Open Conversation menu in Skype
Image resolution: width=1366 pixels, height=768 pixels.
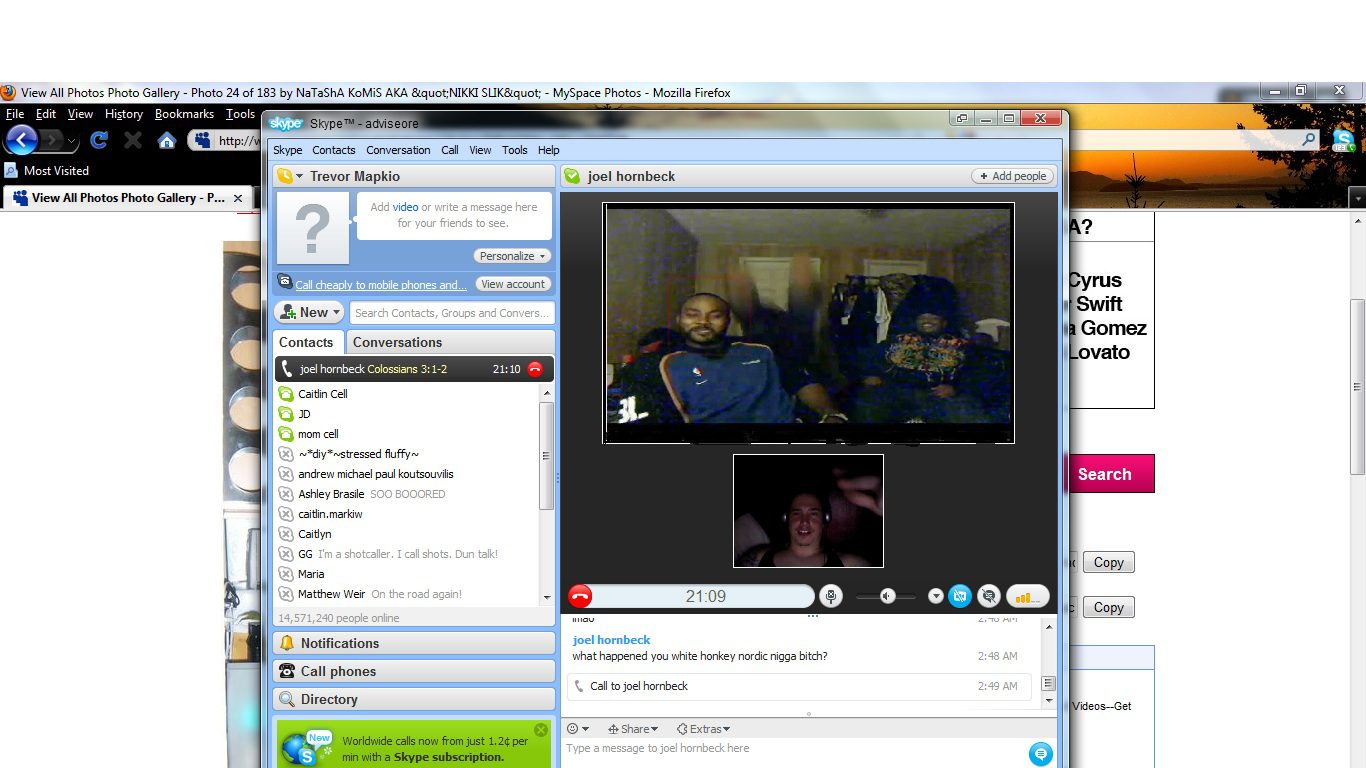398,150
